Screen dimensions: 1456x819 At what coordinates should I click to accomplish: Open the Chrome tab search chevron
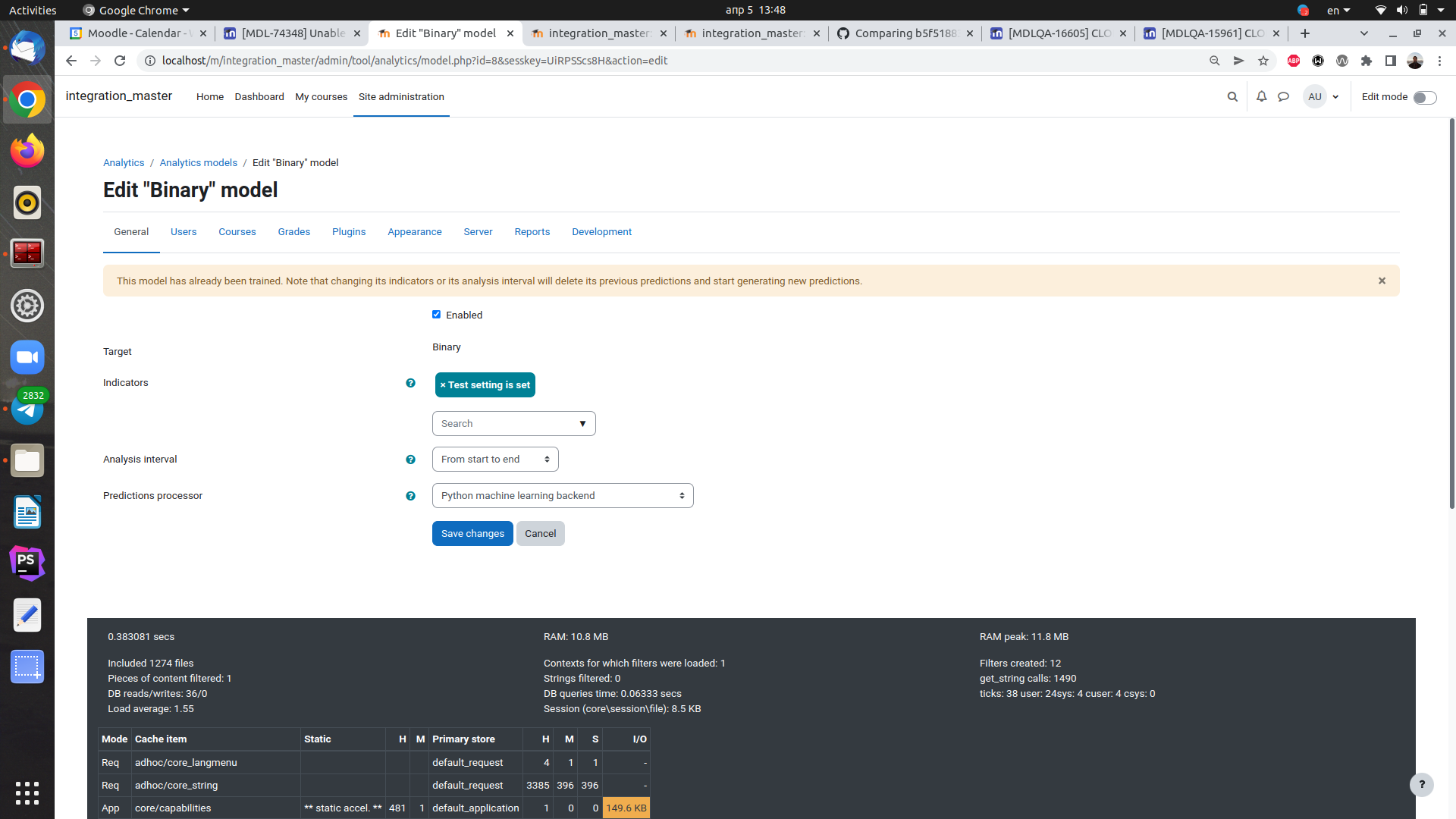point(1364,33)
